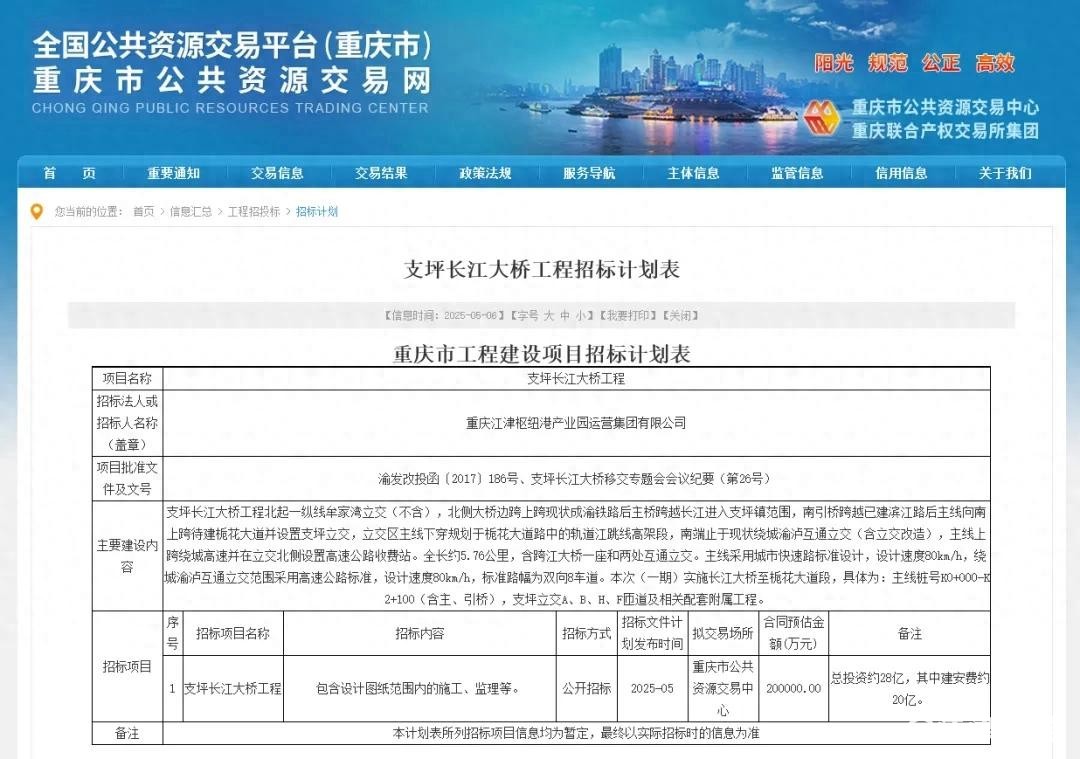Open the 主体信息 navigation item

(x=694, y=173)
